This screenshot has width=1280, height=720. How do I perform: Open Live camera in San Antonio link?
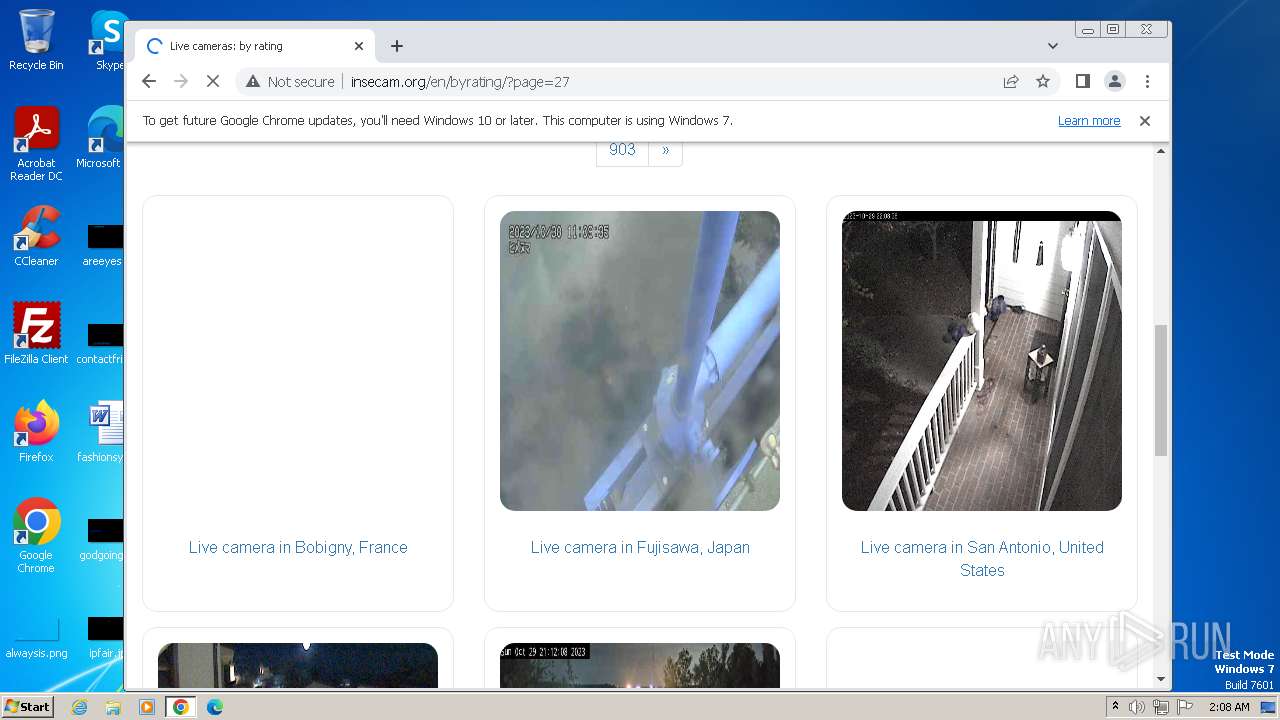point(982,559)
